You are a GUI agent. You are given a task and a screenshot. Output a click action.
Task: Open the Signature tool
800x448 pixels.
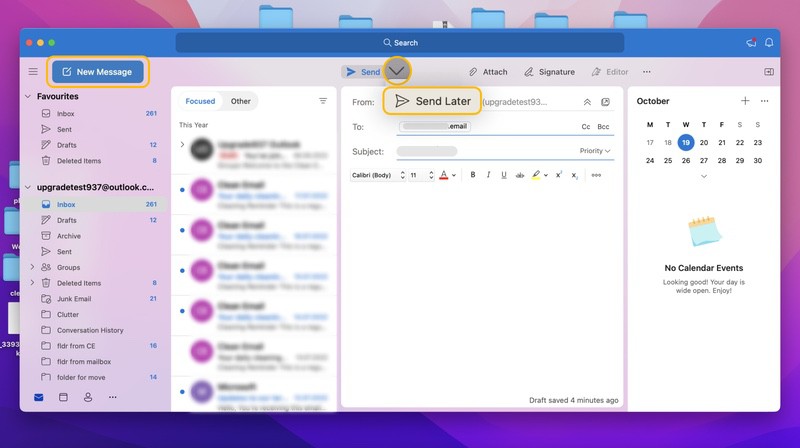[549, 72]
